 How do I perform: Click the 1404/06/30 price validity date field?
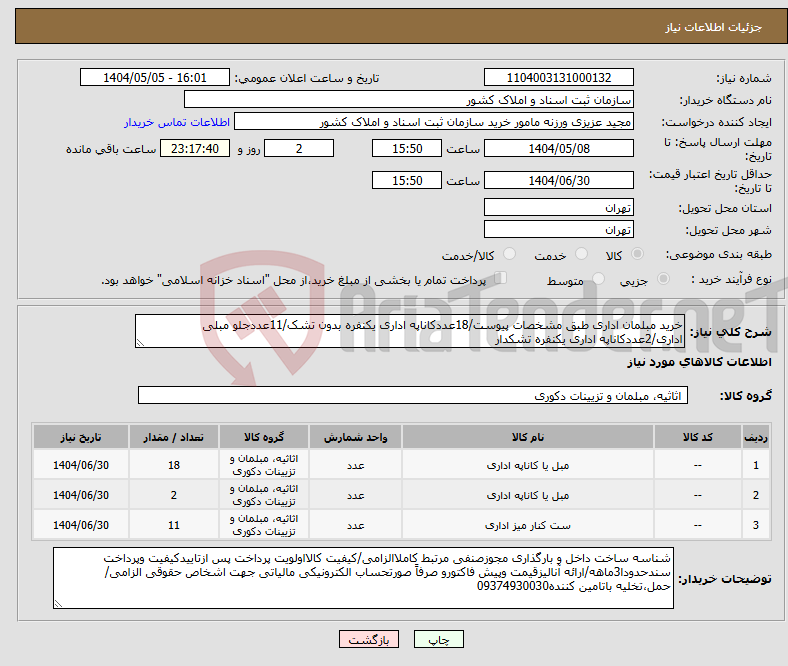558,180
